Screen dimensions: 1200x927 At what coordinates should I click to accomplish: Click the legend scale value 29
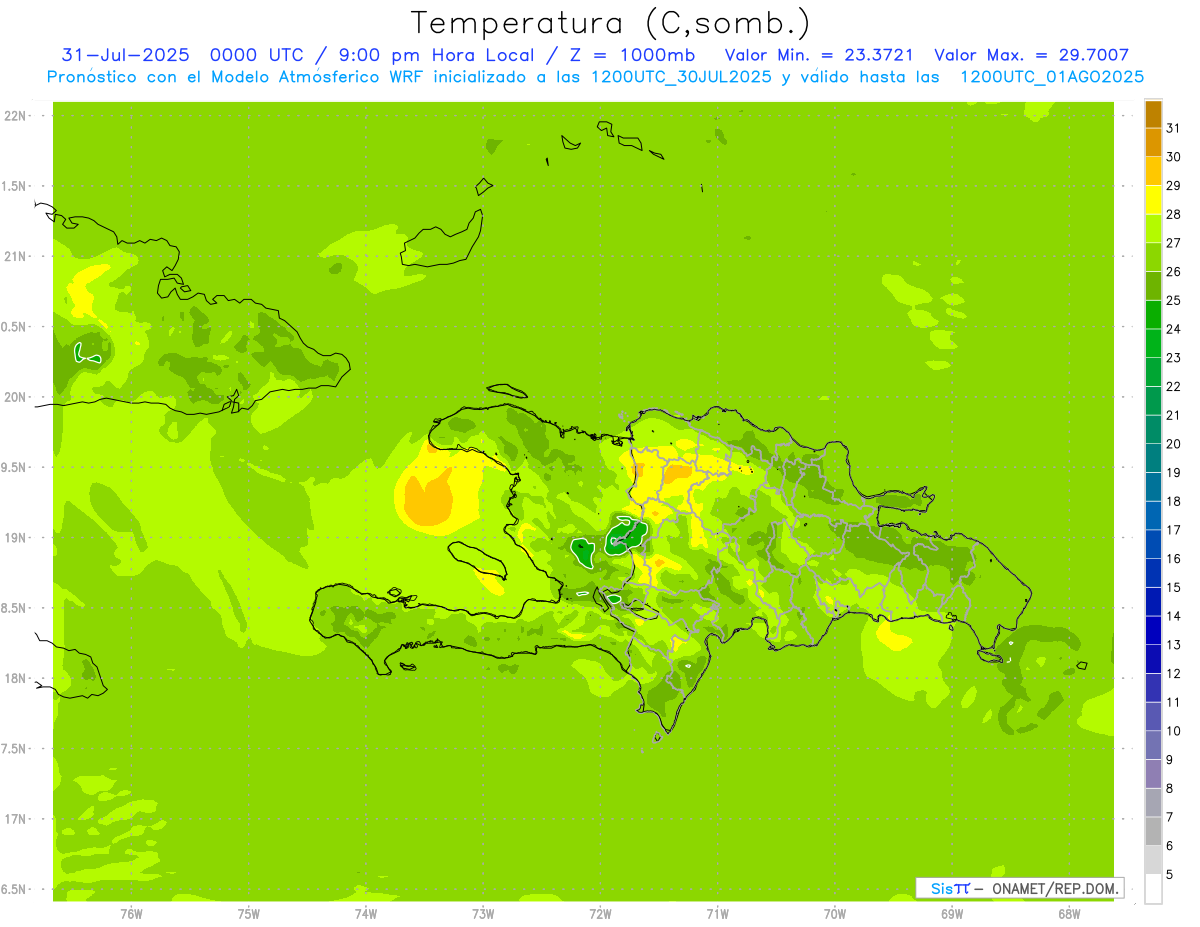[1174, 186]
